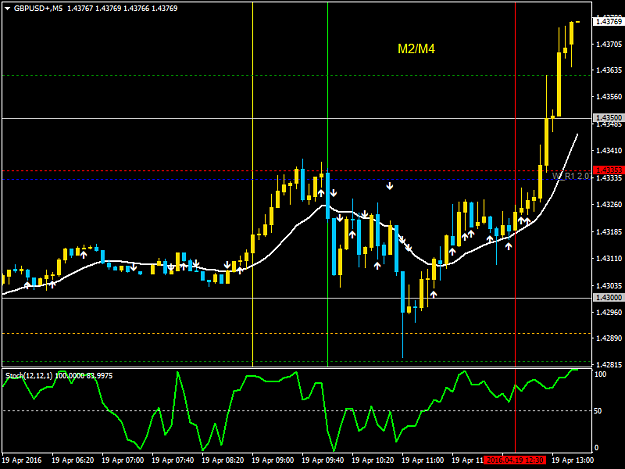Screen dimensions: 625x469
Task: Click the stochastic 50 level value
Action: (598, 411)
